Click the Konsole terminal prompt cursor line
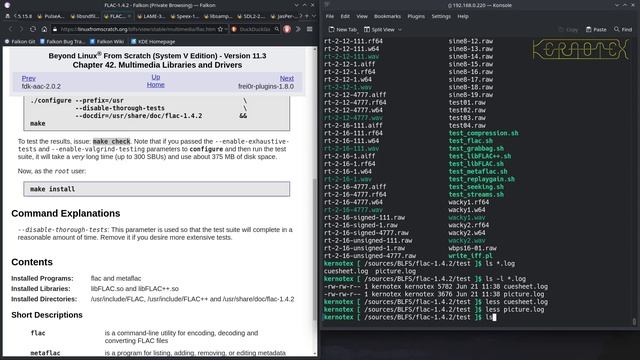The height and width of the screenshot is (360, 640). pos(410,317)
